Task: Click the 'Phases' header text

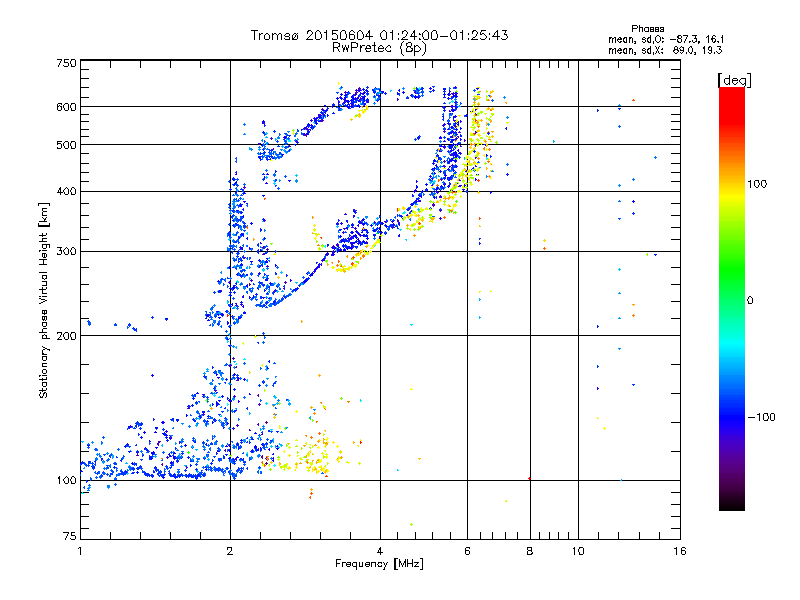Action: (647, 29)
